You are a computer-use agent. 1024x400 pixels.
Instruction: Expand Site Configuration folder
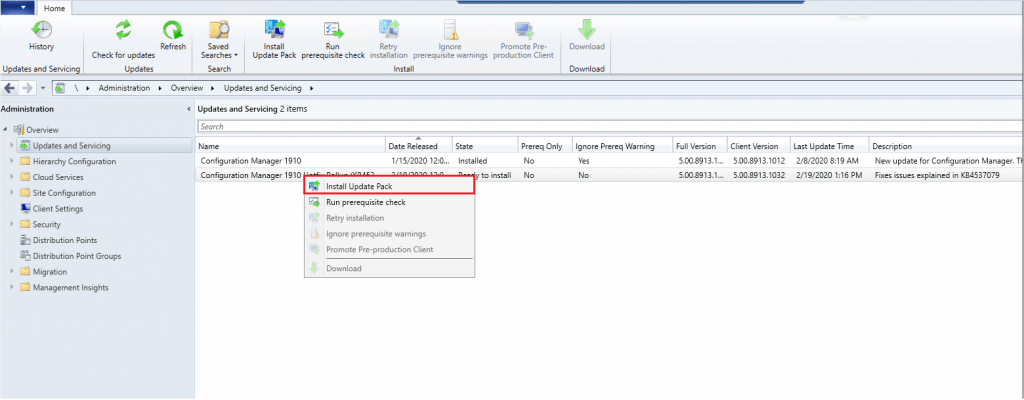(12, 192)
